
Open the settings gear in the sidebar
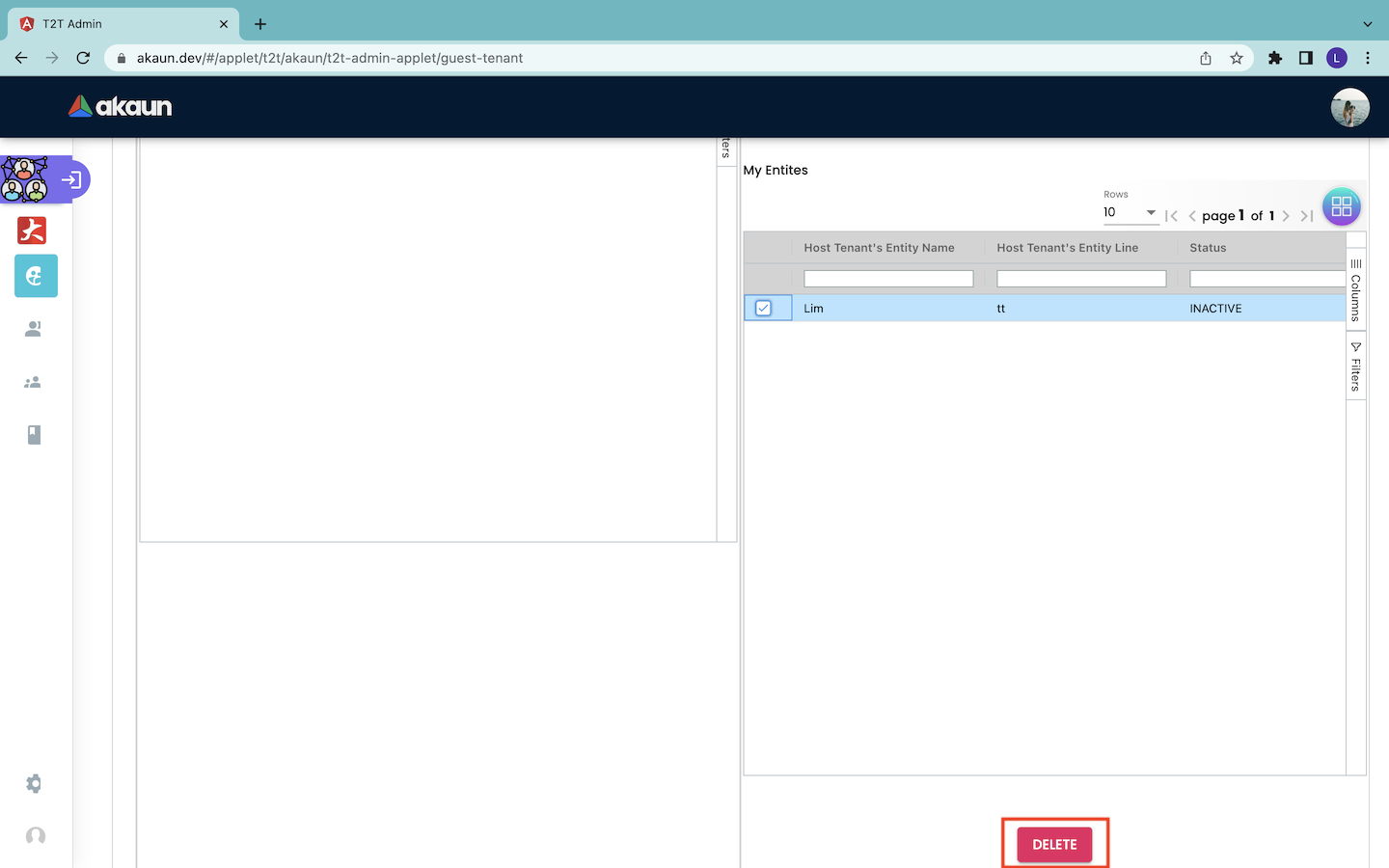[x=34, y=783]
